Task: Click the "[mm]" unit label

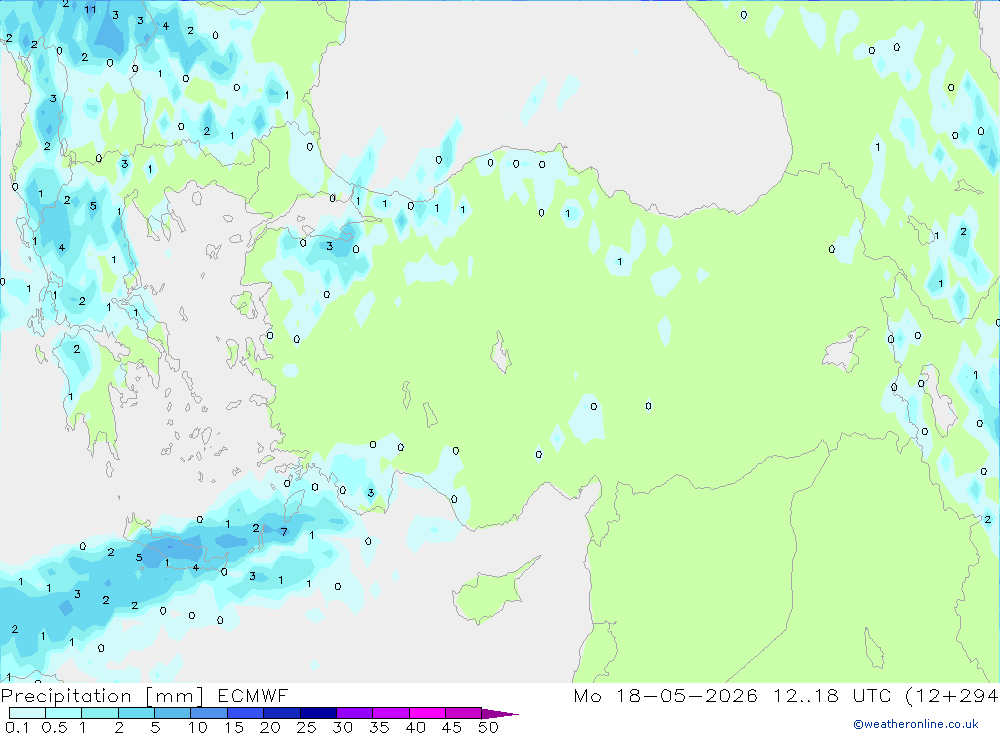Action: (175, 696)
